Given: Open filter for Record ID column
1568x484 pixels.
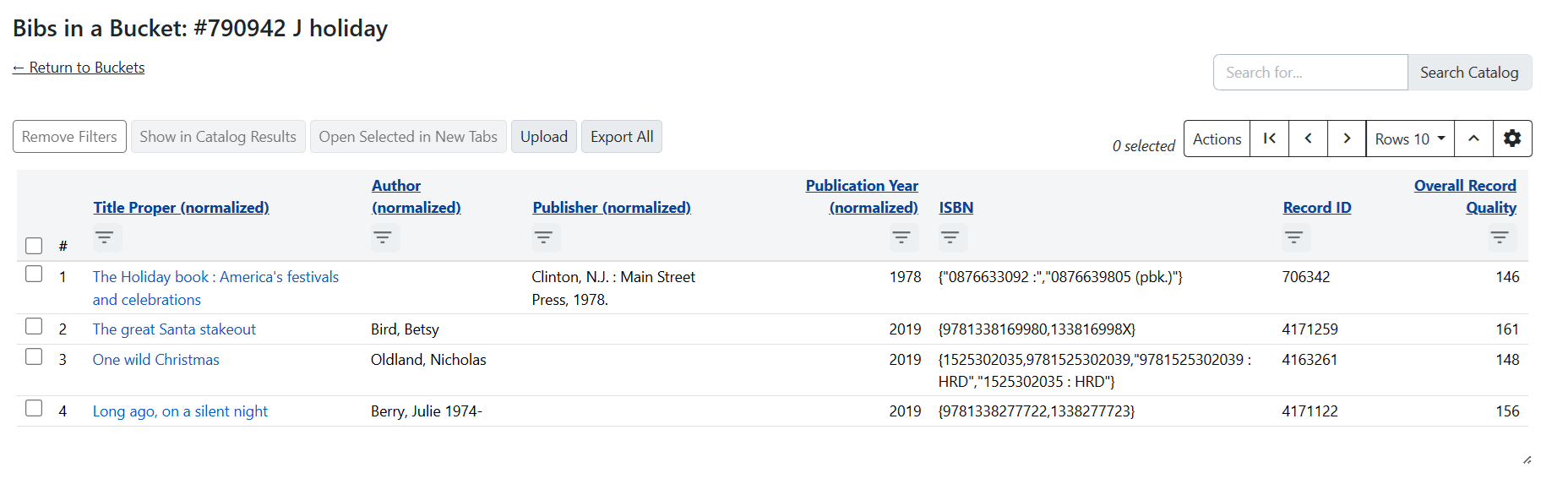Looking at the screenshot, I should point(1293,238).
